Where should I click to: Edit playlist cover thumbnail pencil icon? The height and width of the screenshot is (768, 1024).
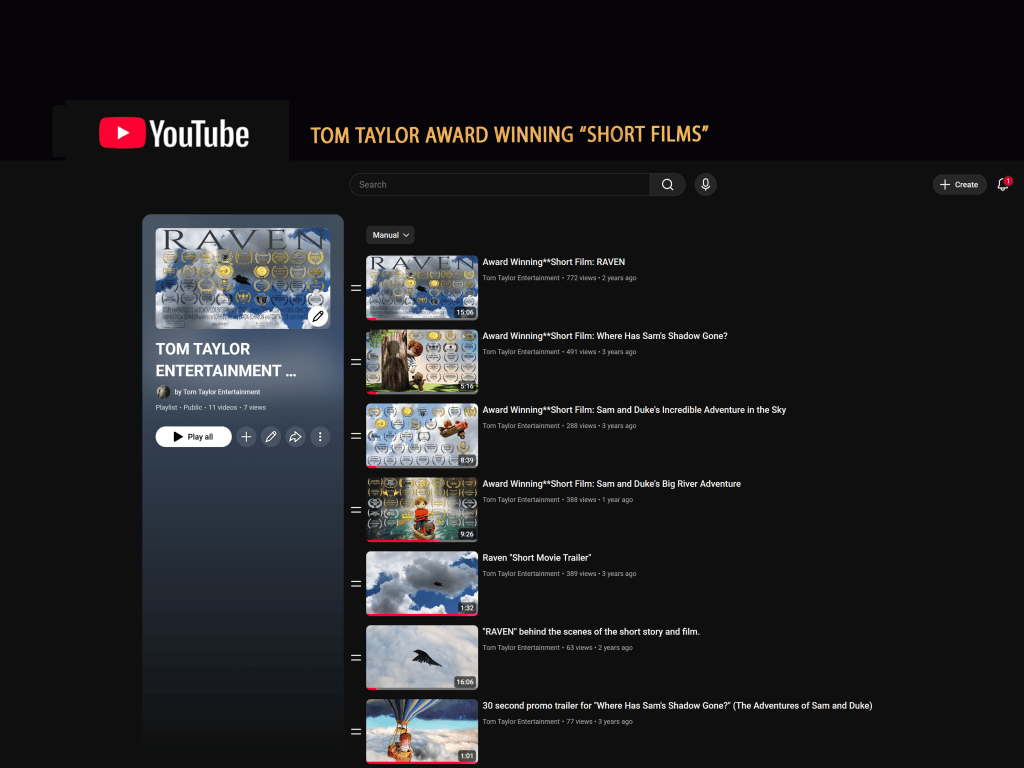point(318,317)
